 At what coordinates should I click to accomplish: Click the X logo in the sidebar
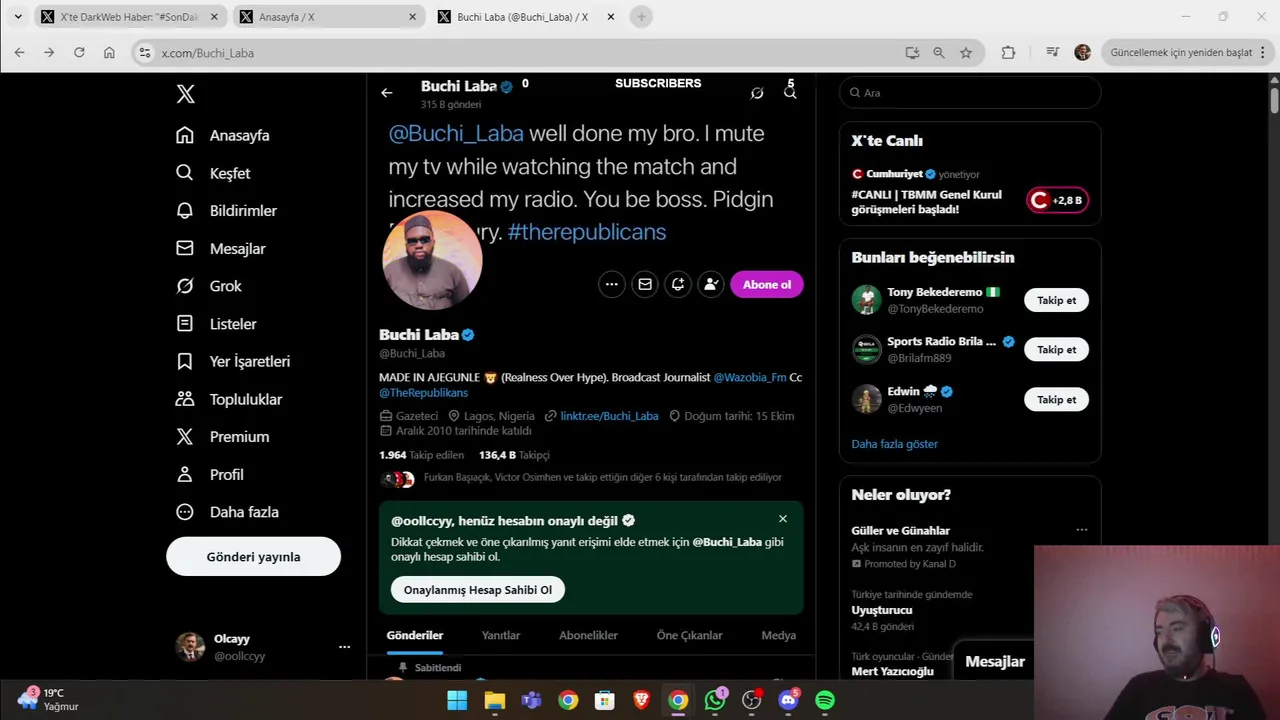click(x=185, y=94)
